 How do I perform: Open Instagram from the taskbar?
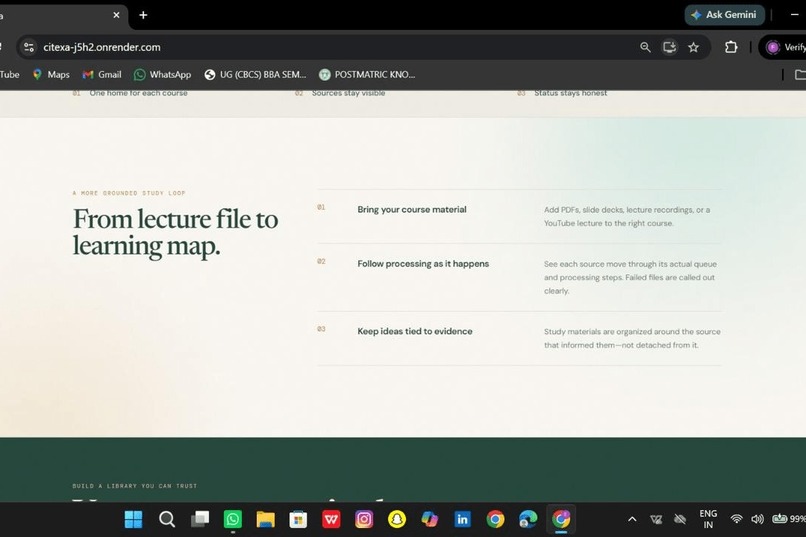[x=364, y=520]
